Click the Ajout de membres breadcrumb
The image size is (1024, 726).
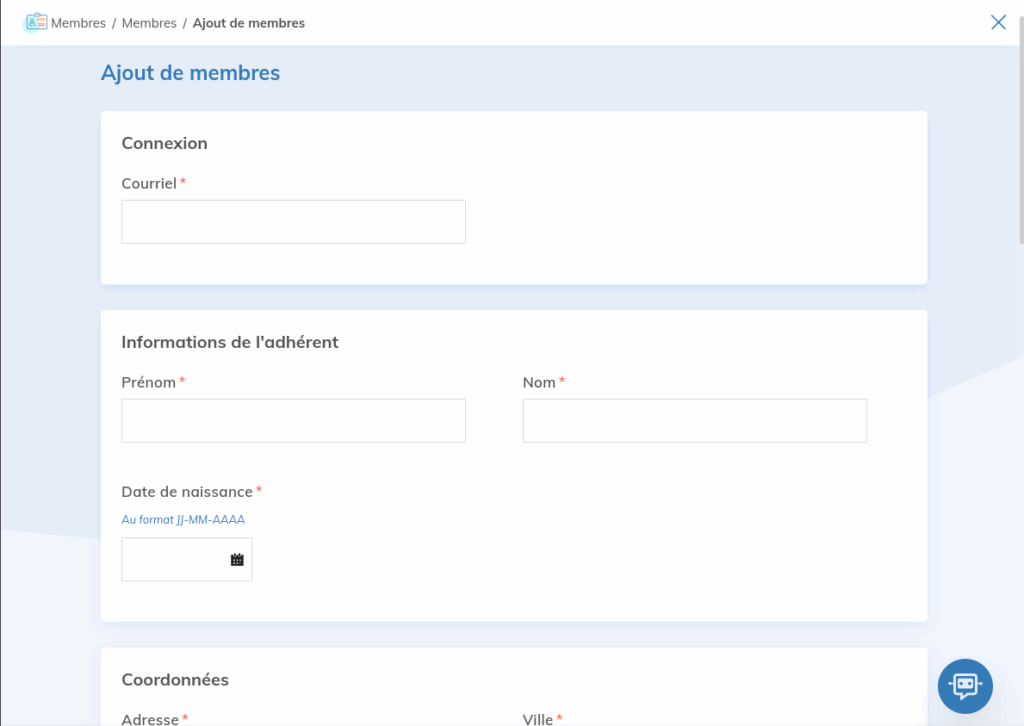point(249,23)
